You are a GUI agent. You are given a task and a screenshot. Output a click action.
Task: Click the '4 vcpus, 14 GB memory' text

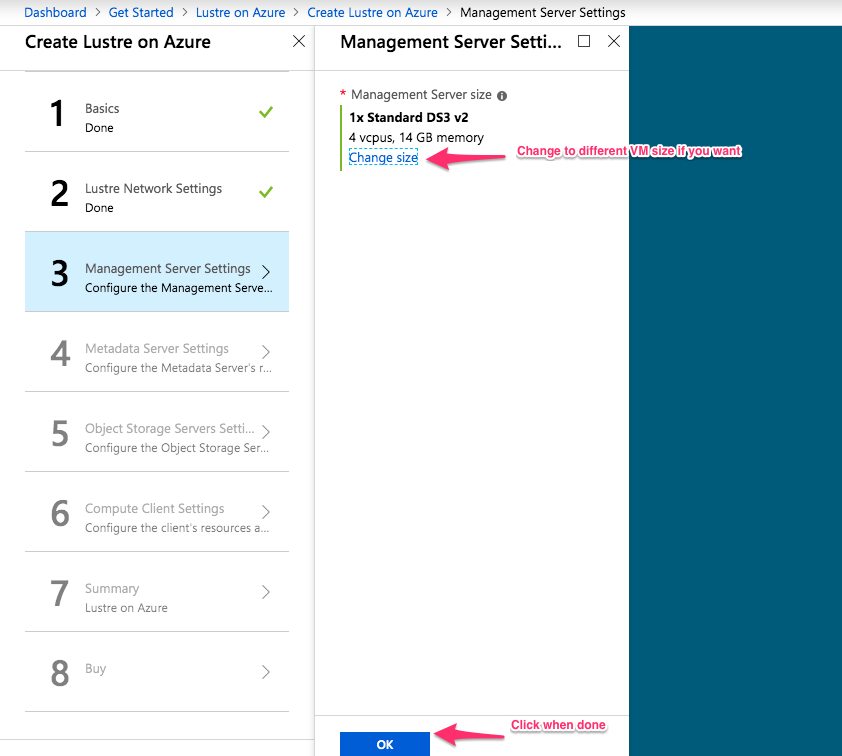click(x=416, y=138)
